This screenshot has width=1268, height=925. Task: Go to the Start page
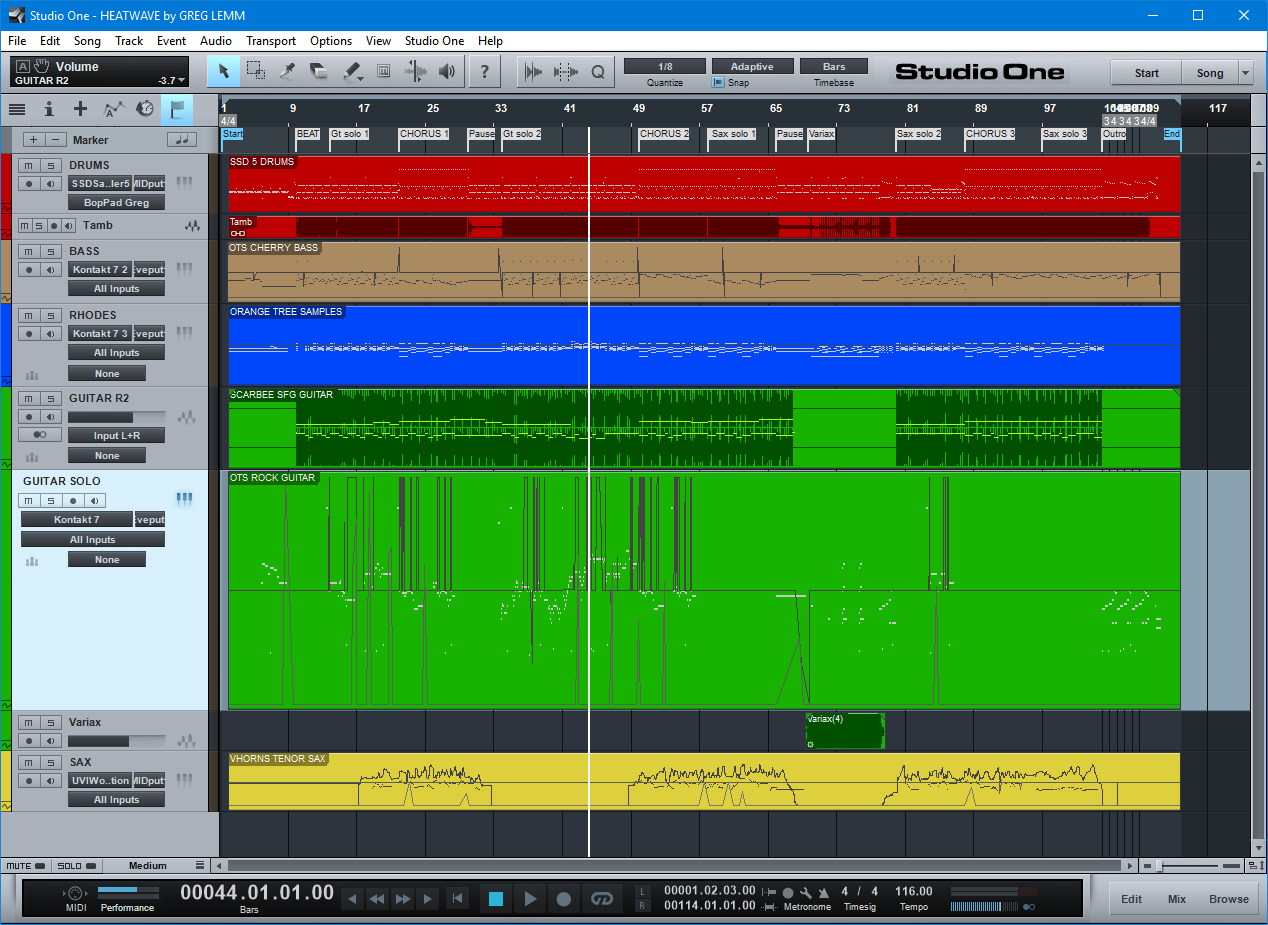click(1146, 73)
